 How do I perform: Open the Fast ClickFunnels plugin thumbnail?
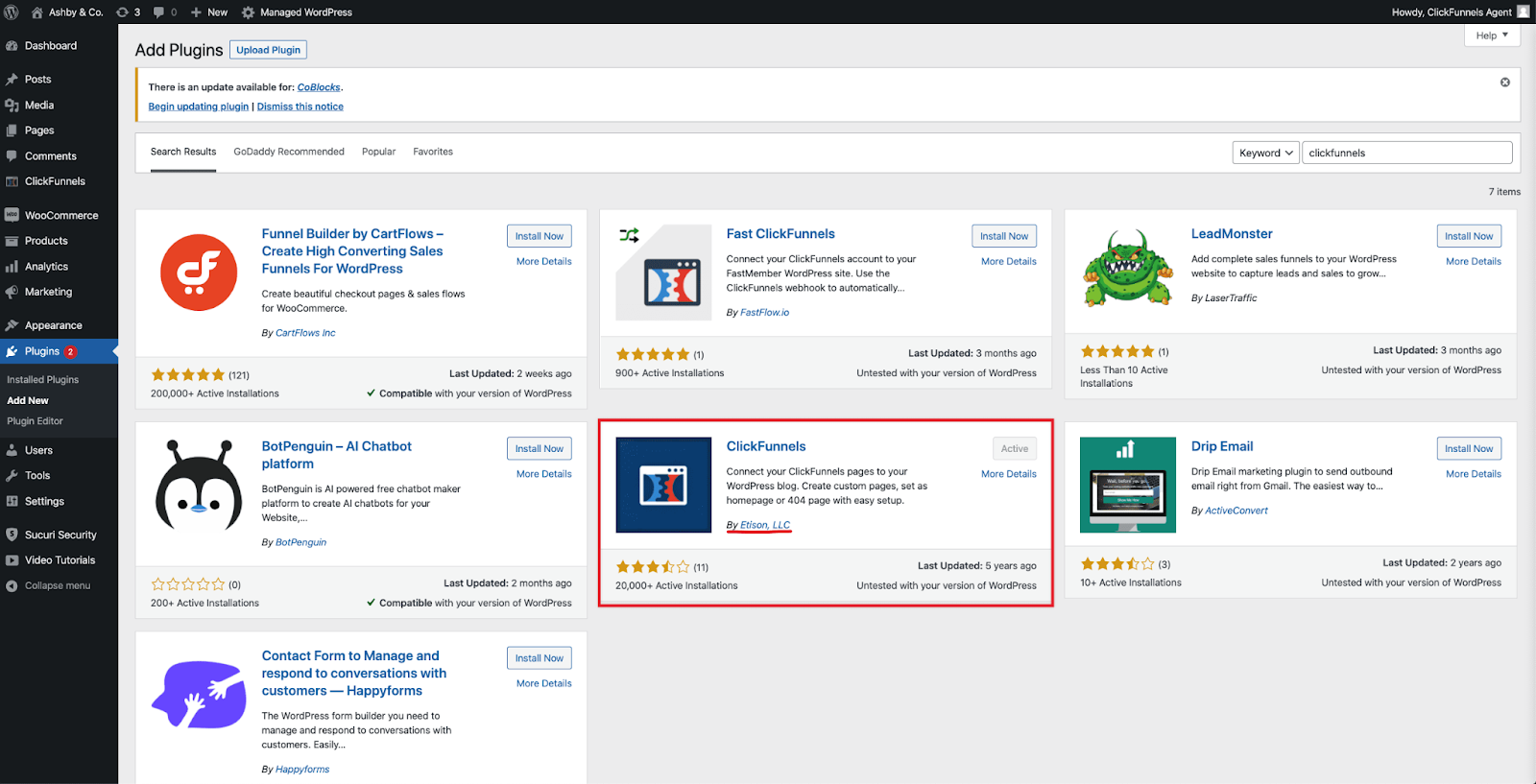(663, 273)
